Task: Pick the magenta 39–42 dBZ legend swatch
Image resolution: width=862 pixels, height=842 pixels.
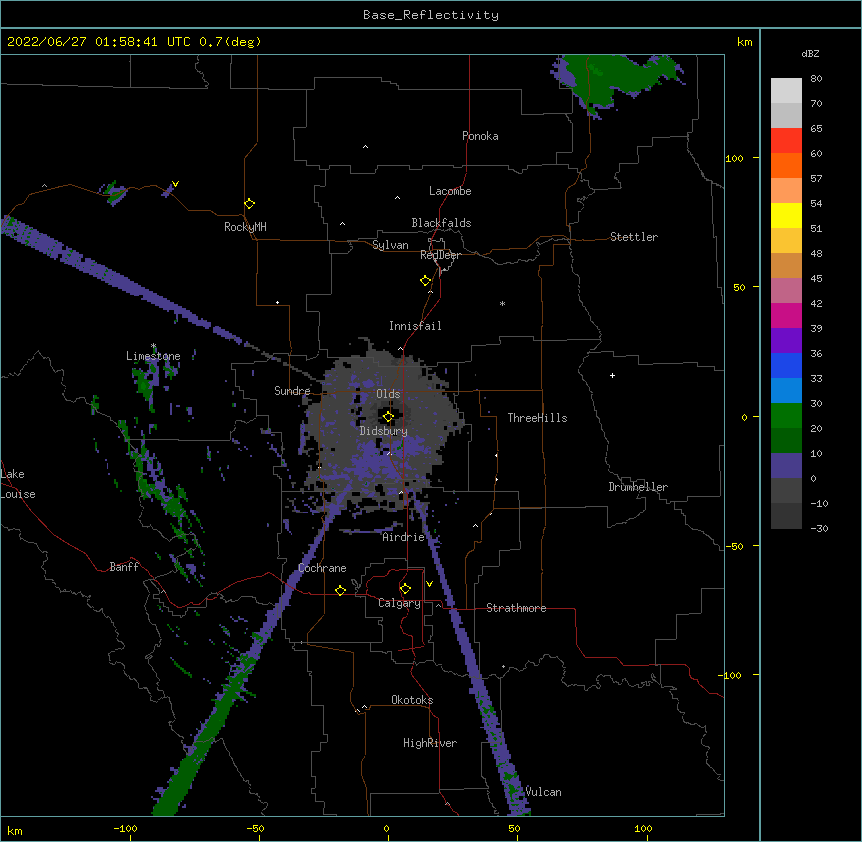Action: (x=786, y=316)
